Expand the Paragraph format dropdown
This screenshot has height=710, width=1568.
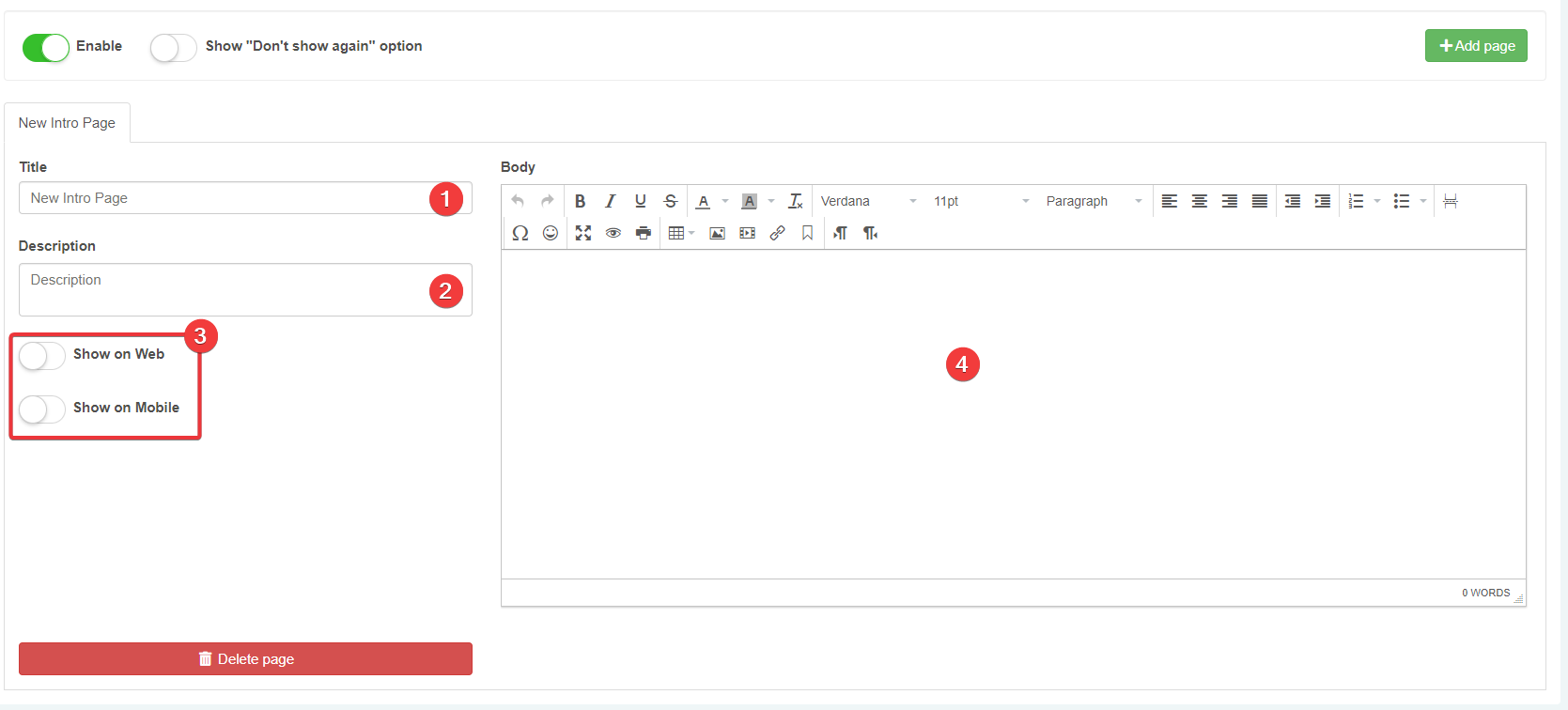click(1094, 201)
